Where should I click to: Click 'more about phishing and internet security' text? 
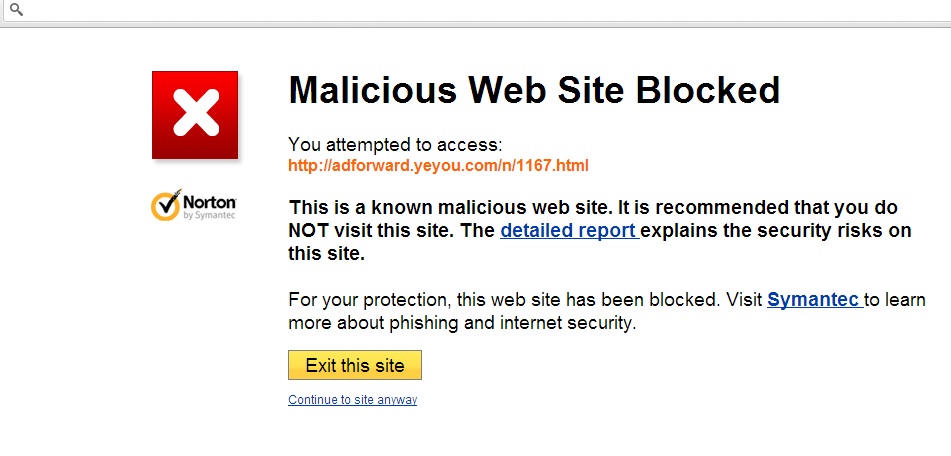[x=462, y=323]
